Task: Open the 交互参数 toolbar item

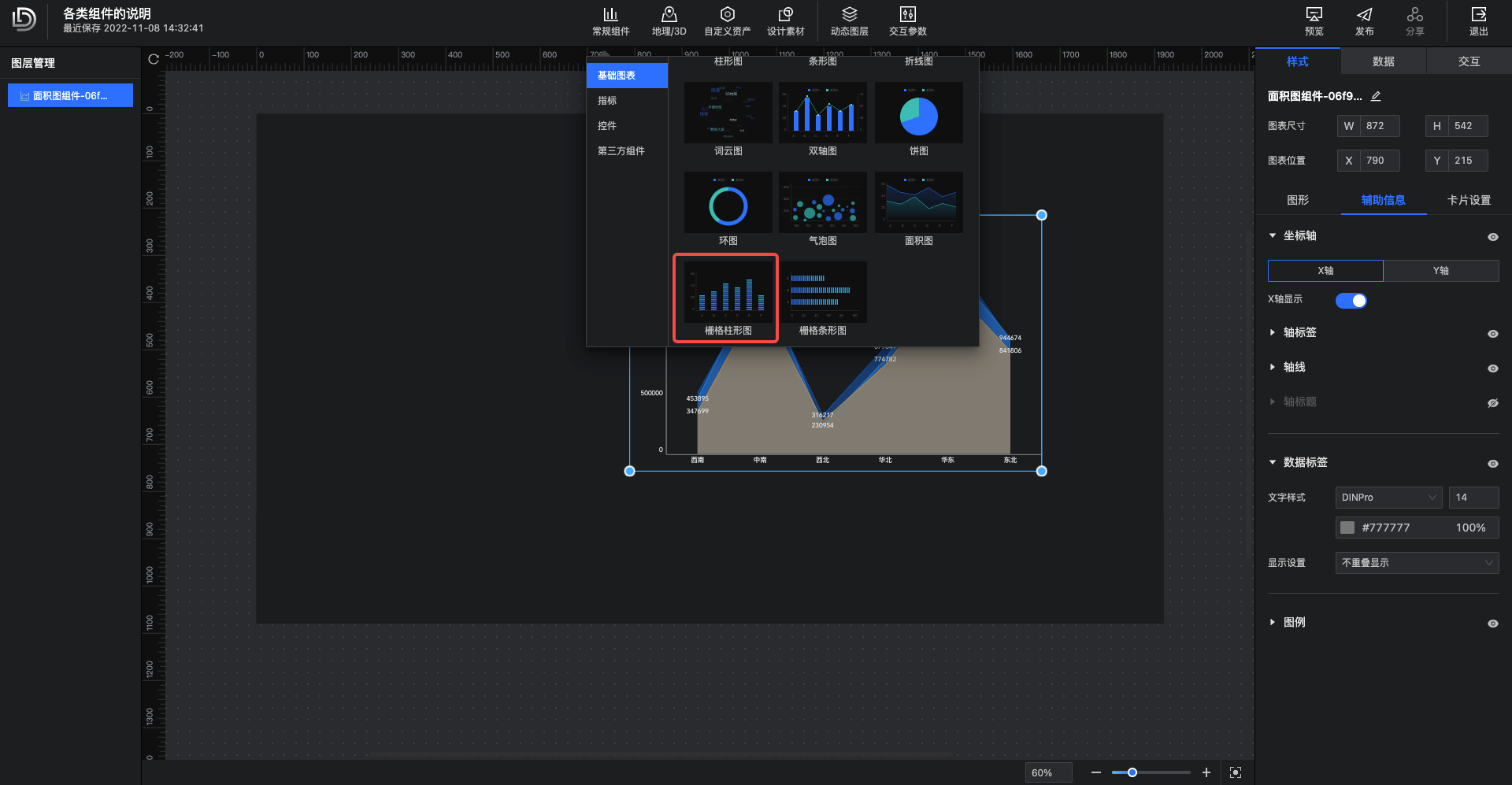Action: 907,21
